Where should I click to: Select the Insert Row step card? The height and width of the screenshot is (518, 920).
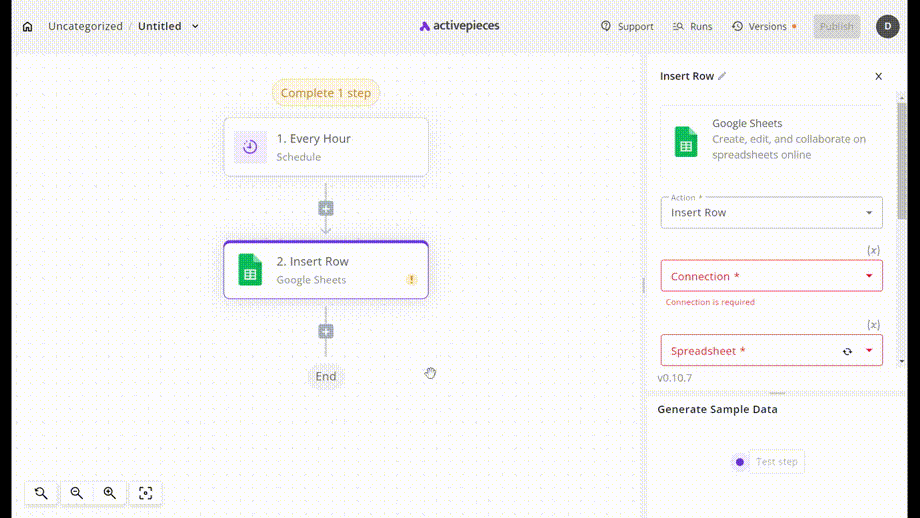click(326, 270)
